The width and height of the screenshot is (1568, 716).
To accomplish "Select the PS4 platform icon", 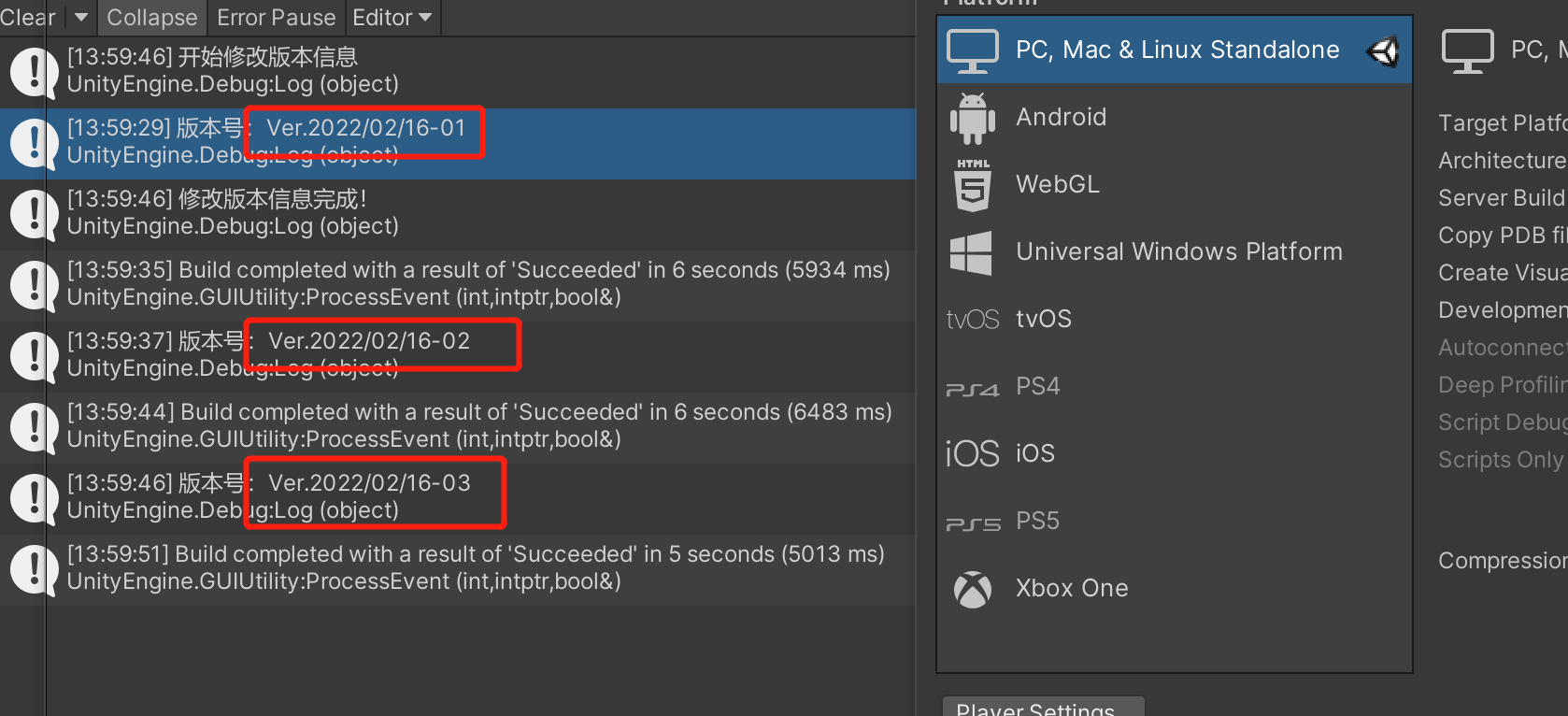I will 972,386.
